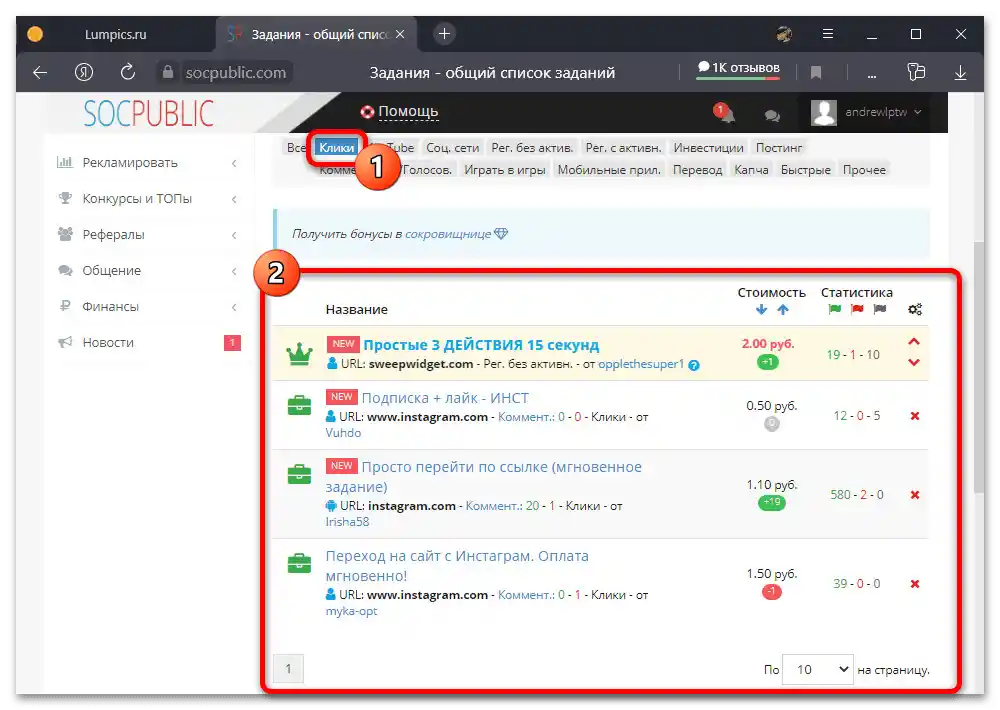Click the socpublic.com address field
The height and width of the screenshot is (710, 1000).
[x=235, y=73]
